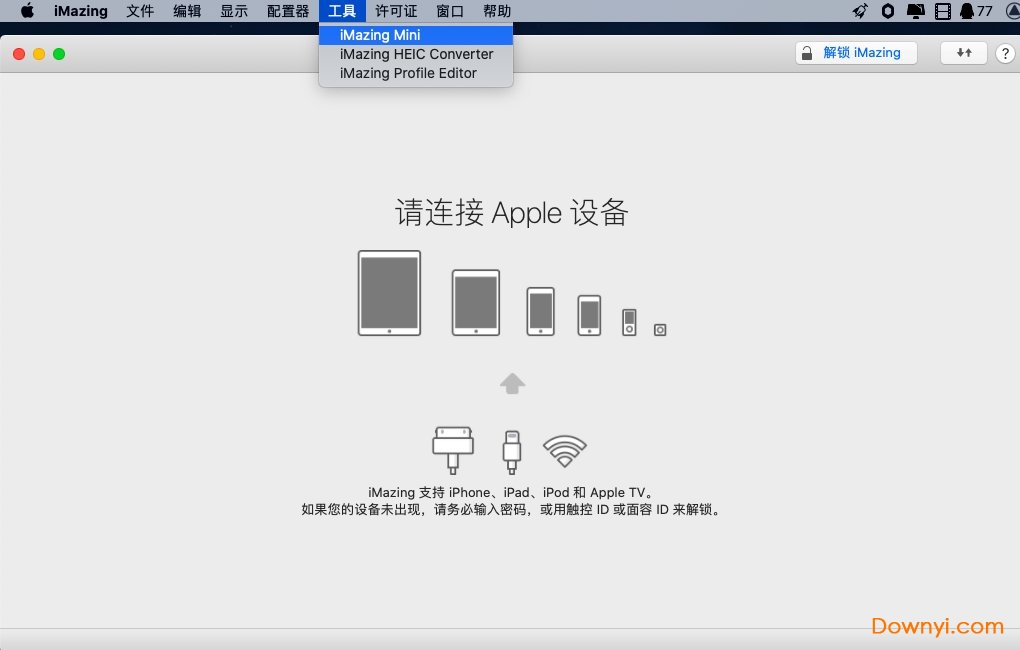The image size is (1020, 650).
Task: Choose iMazing HEIC Converter menu entry
Action: [x=416, y=54]
